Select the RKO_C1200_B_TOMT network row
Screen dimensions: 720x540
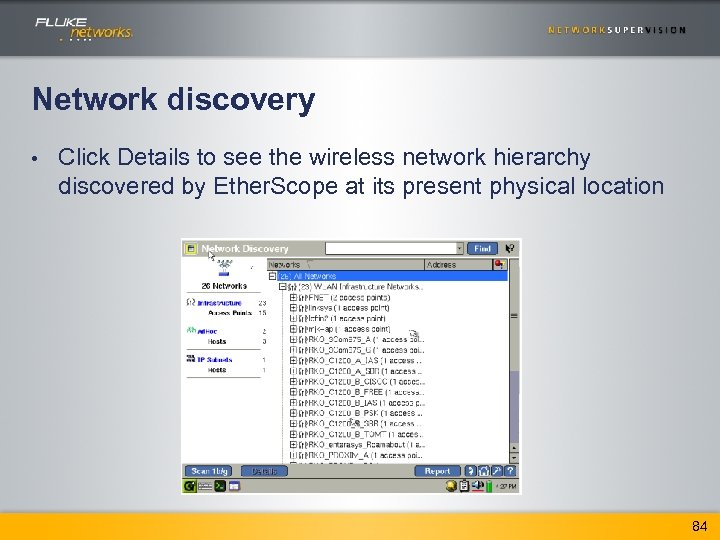click(x=361, y=434)
